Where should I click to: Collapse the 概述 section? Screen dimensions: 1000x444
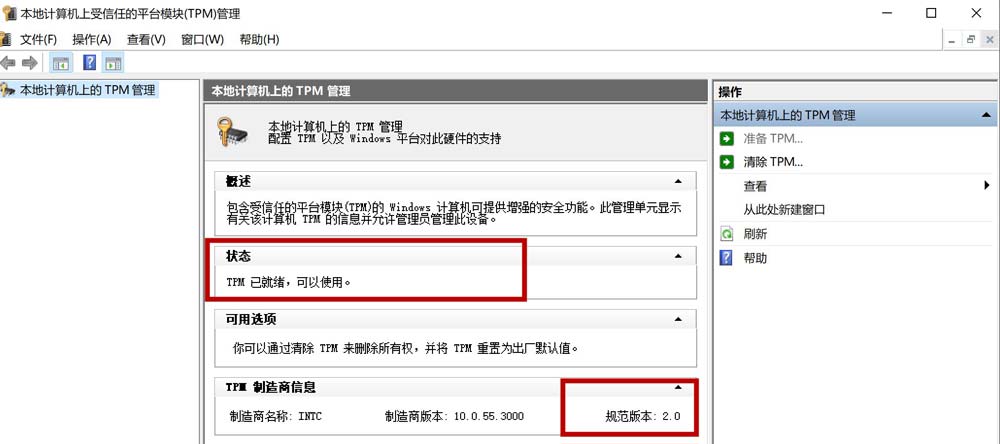[678, 182]
